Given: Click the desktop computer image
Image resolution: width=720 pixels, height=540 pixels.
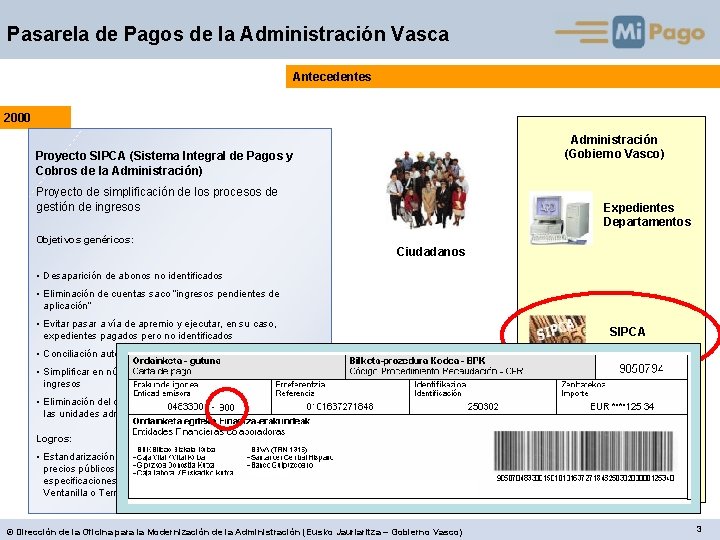Looking at the screenshot, I should [x=560, y=219].
